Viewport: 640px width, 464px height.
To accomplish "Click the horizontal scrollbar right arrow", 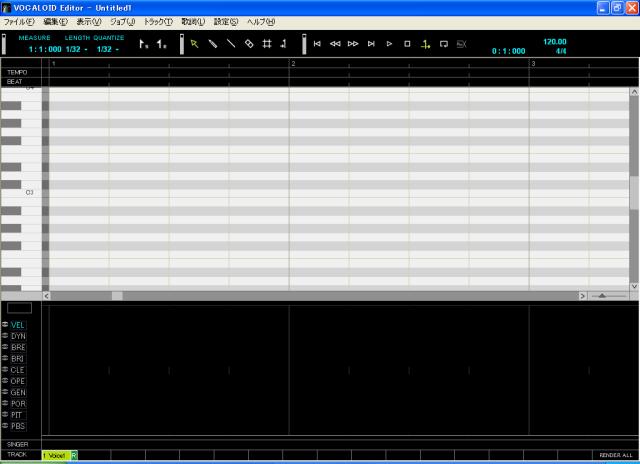I will pos(582,296).
